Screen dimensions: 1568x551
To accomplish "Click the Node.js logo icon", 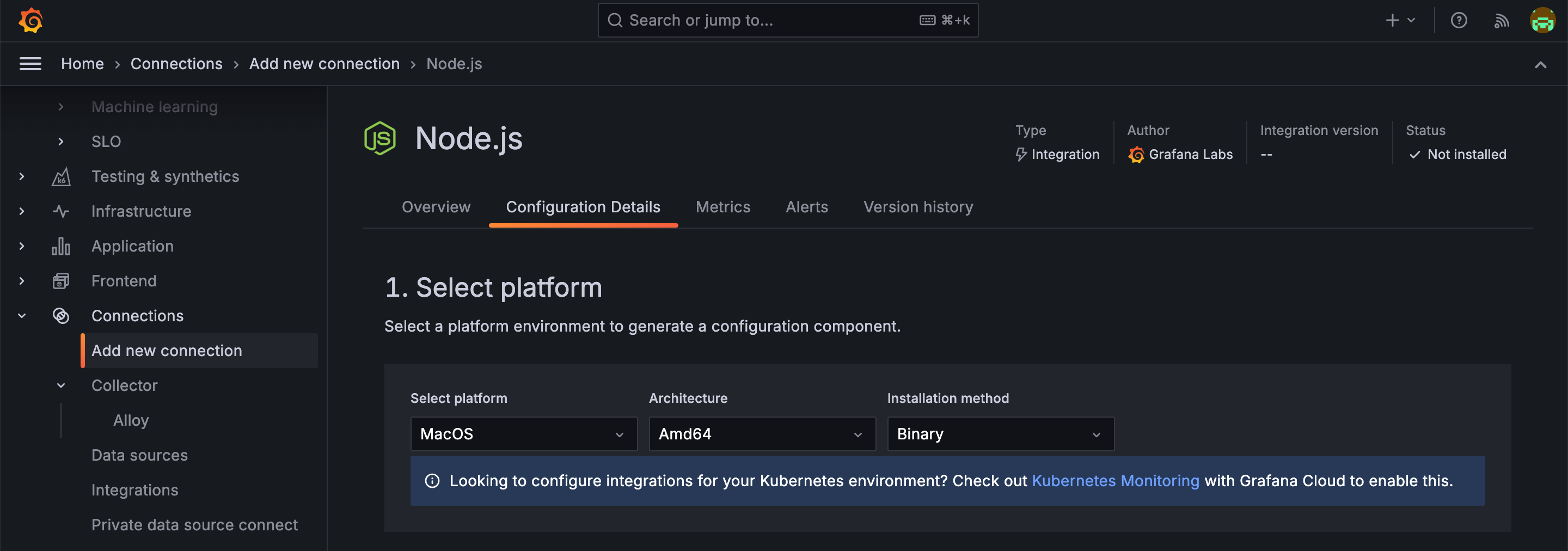I will tap(380, 138).
